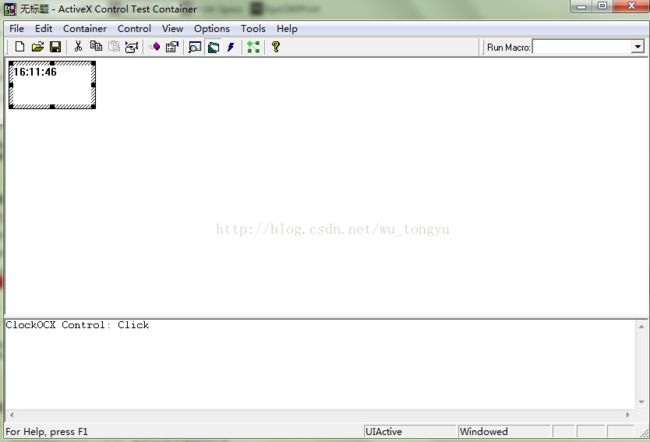This screenshot has height=442, width=650.
Task: Click the log pane scroll down arrow
Action: click(641, 402)
